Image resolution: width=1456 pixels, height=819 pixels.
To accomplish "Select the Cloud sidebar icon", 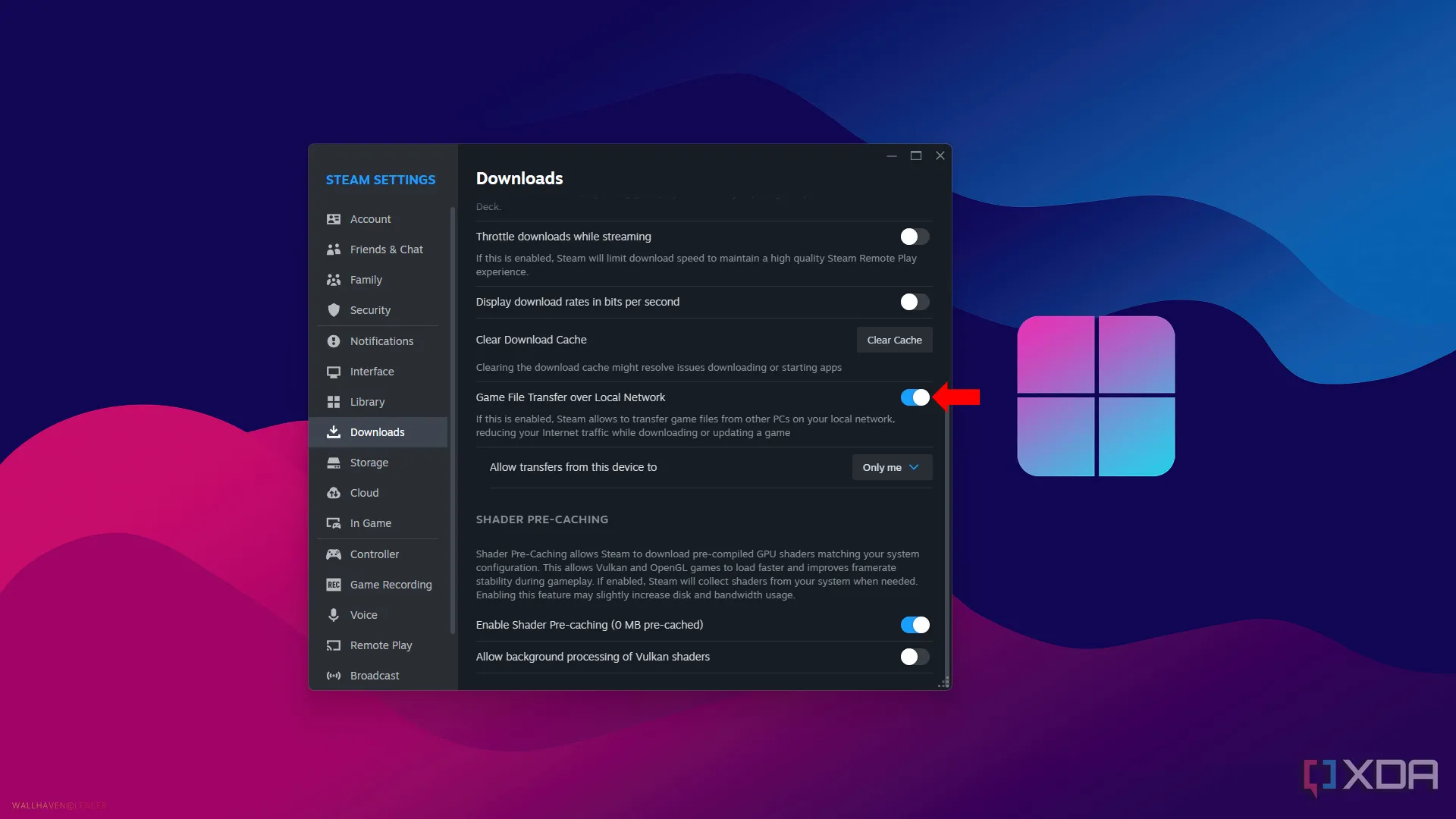I will click(x=333, y=493).
